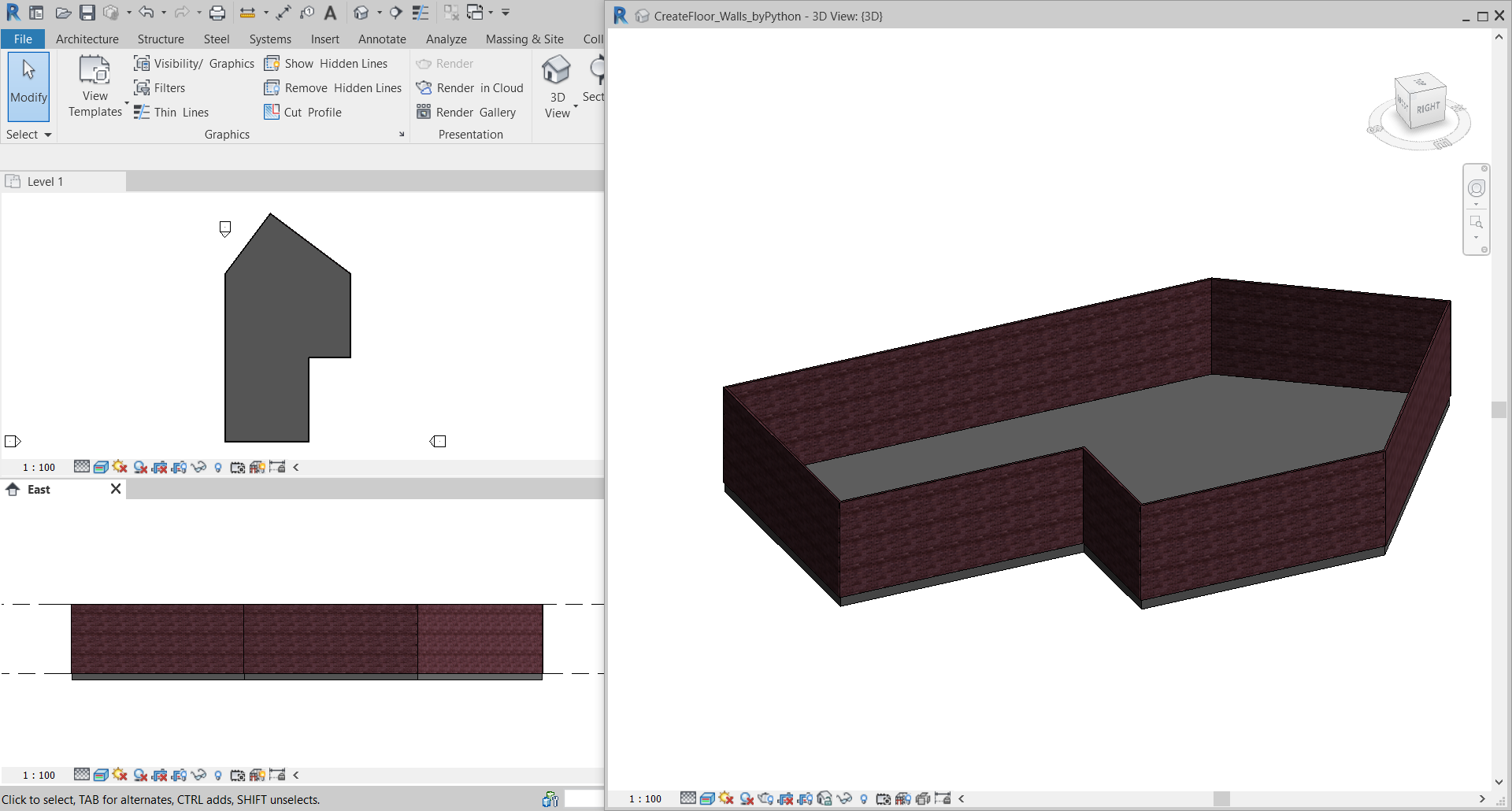This screenshot has height=811, width=1512.
Task: Select the Modify tool
Action: pos(29,86)
